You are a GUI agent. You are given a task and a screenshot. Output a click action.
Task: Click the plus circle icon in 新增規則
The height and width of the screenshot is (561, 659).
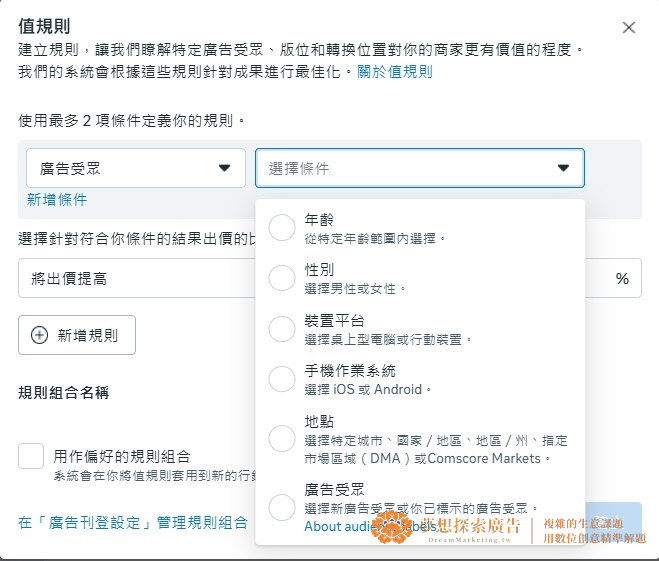pyautogui.click(x=40, y=335)
